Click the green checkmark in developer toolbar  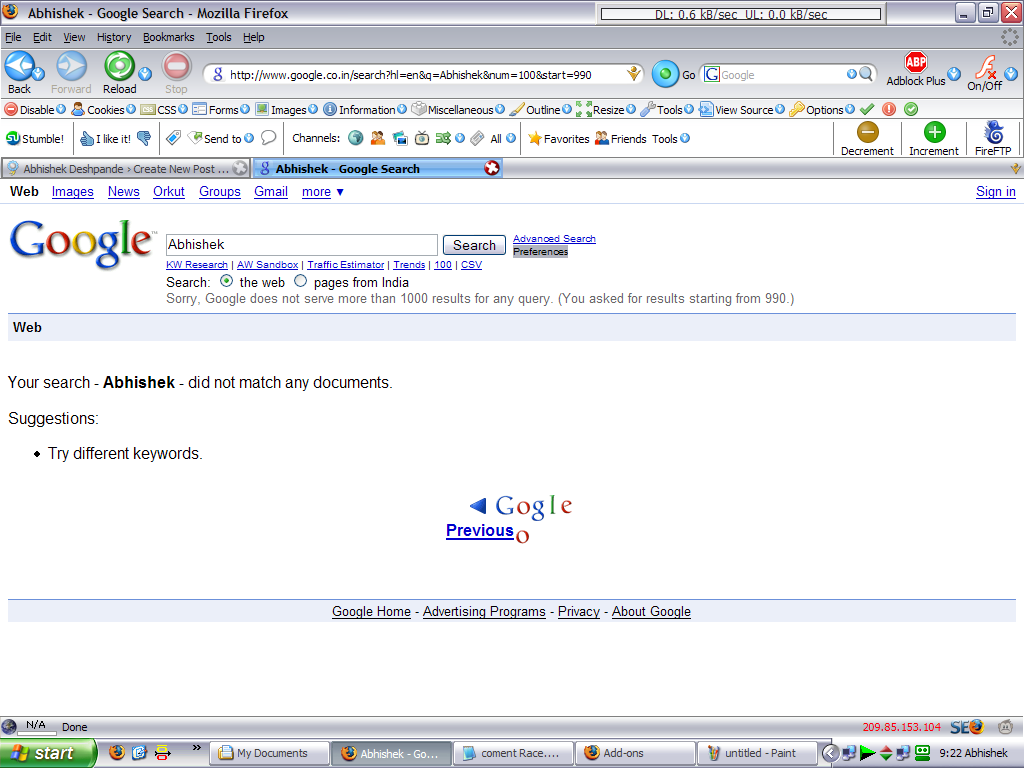tap(867, 109)
